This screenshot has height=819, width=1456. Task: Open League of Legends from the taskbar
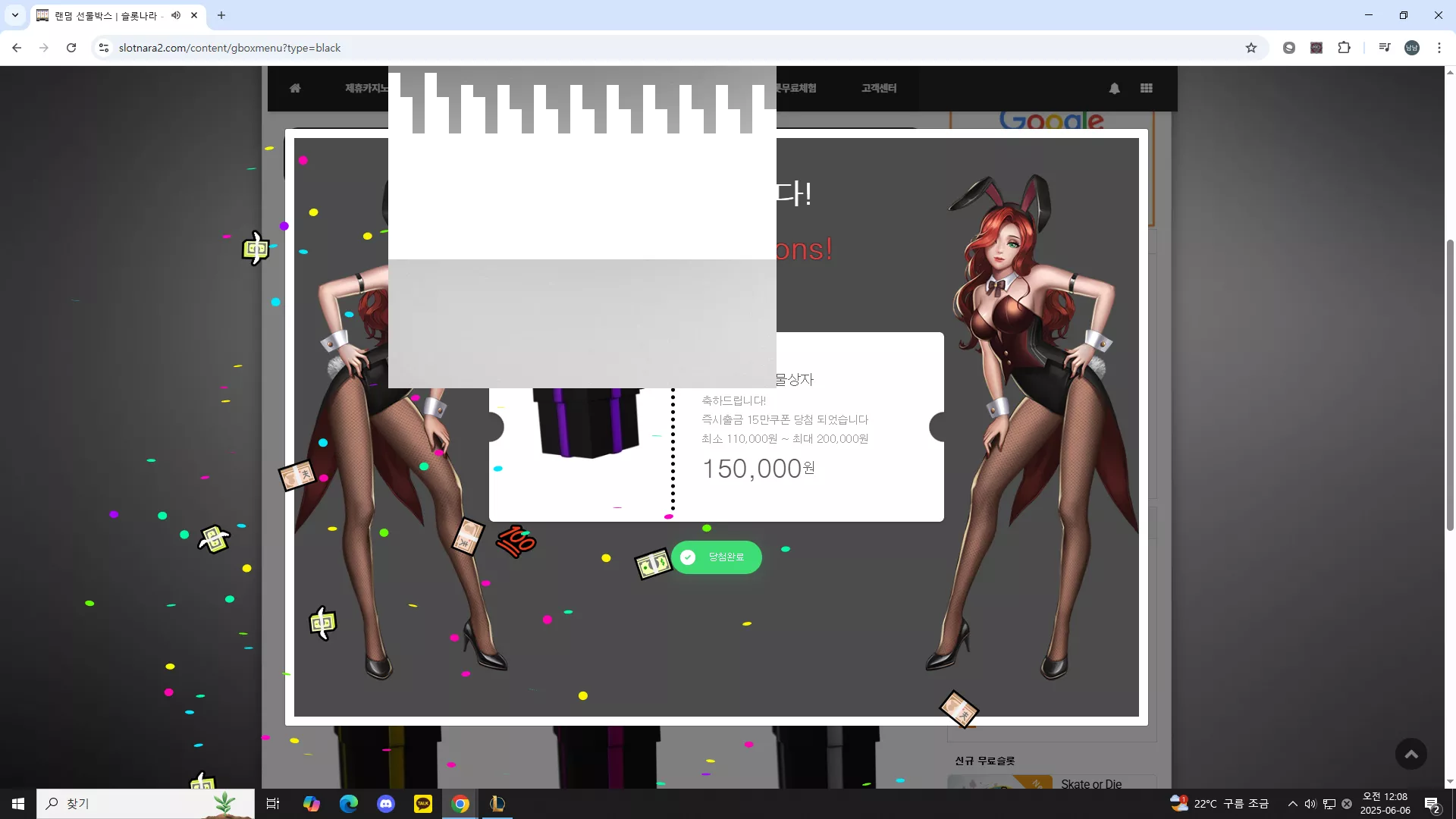[x=497, y=804]
